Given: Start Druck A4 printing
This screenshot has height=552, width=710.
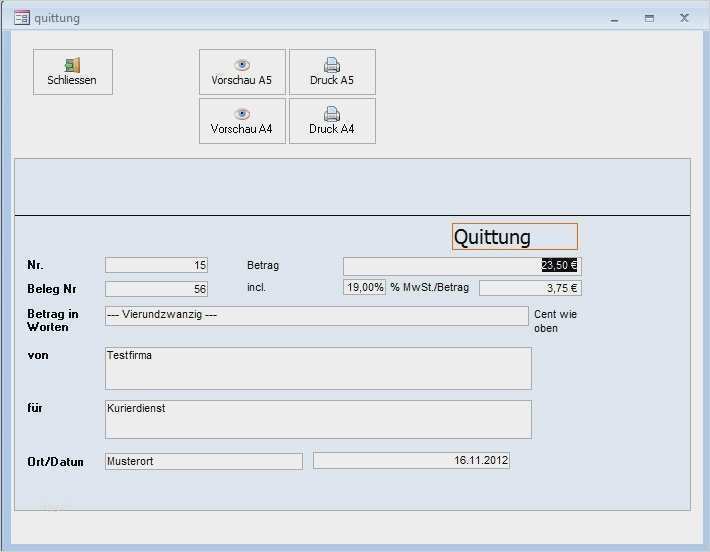Looking at the screenshot, I should tap(332, 121).
